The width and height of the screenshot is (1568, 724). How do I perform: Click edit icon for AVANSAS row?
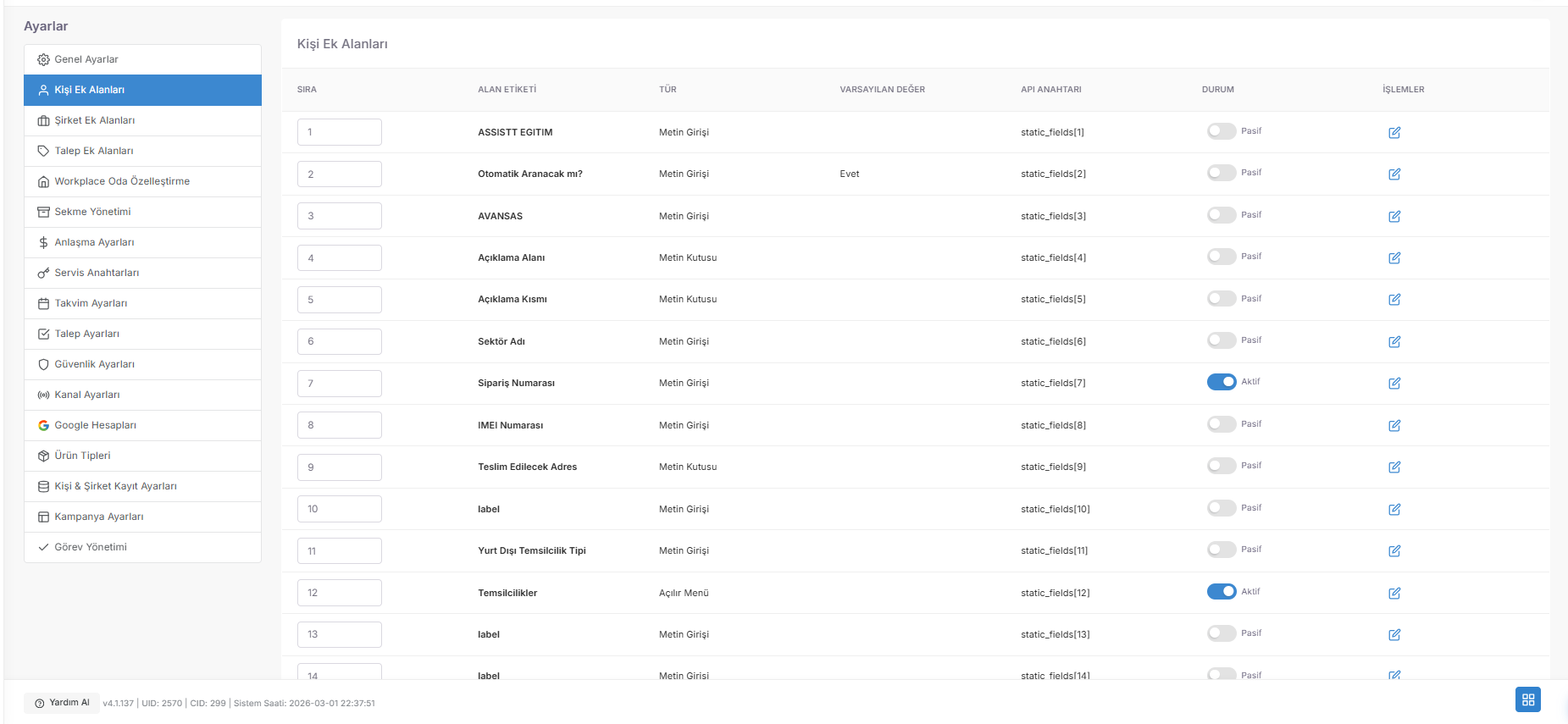pos(1394,216)
